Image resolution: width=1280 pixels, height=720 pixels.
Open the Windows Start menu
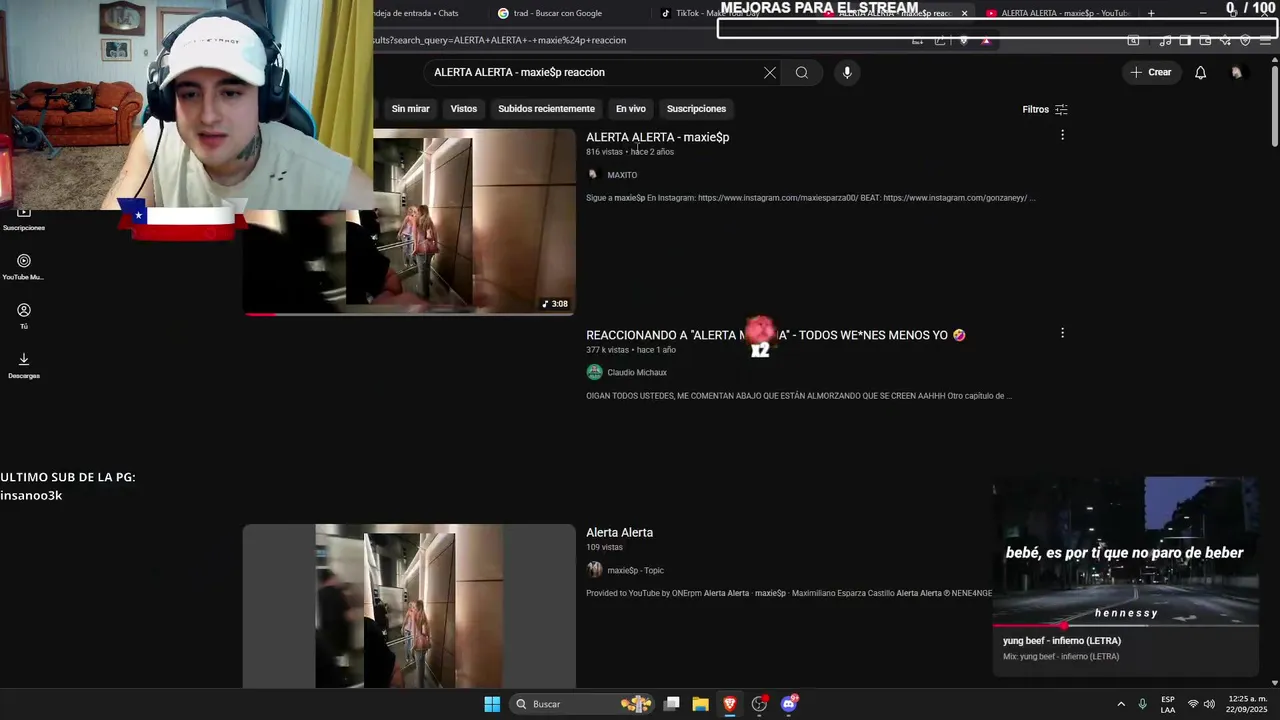coord(492,704)
